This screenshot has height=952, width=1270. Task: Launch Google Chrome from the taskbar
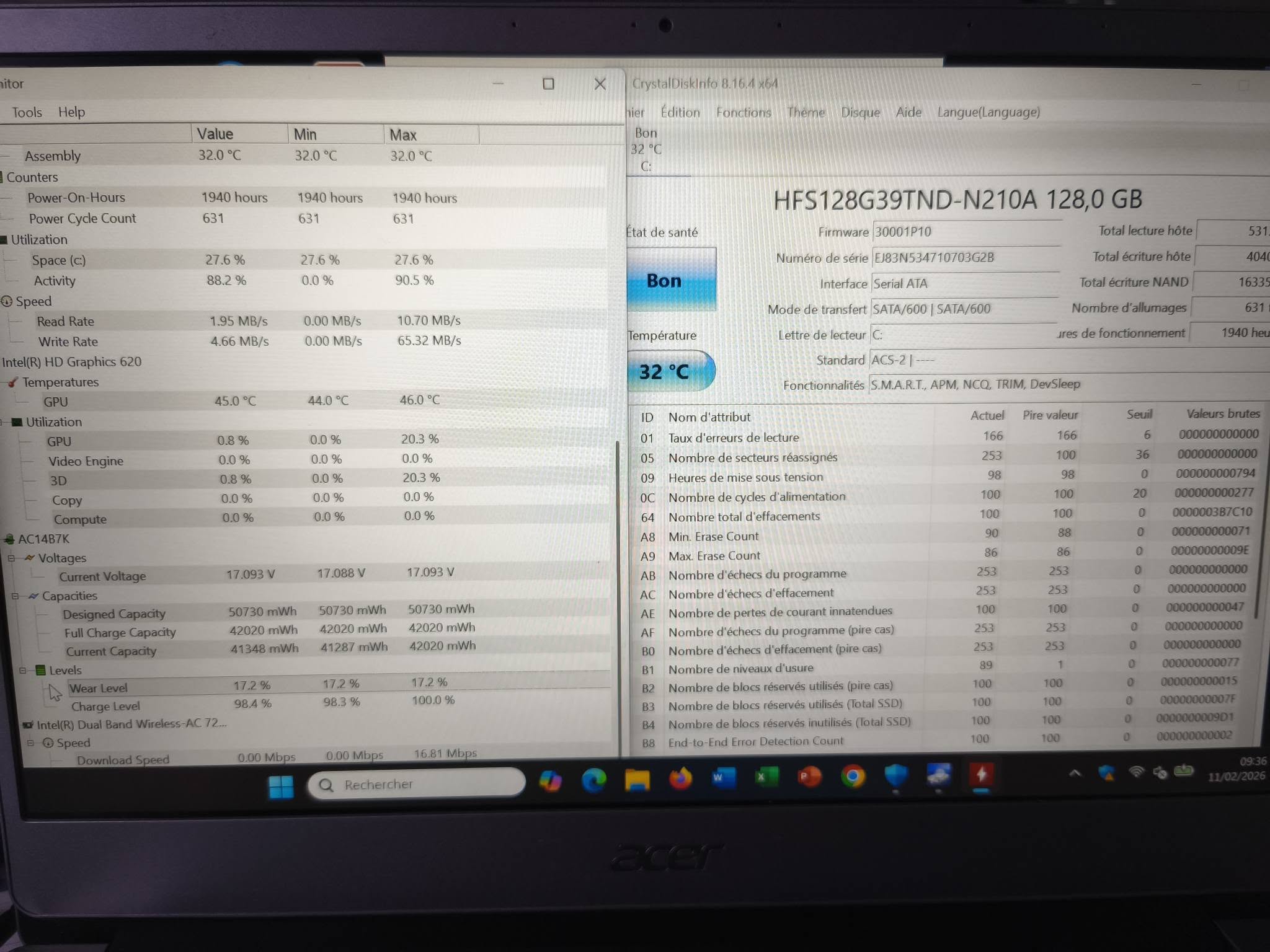853,776
